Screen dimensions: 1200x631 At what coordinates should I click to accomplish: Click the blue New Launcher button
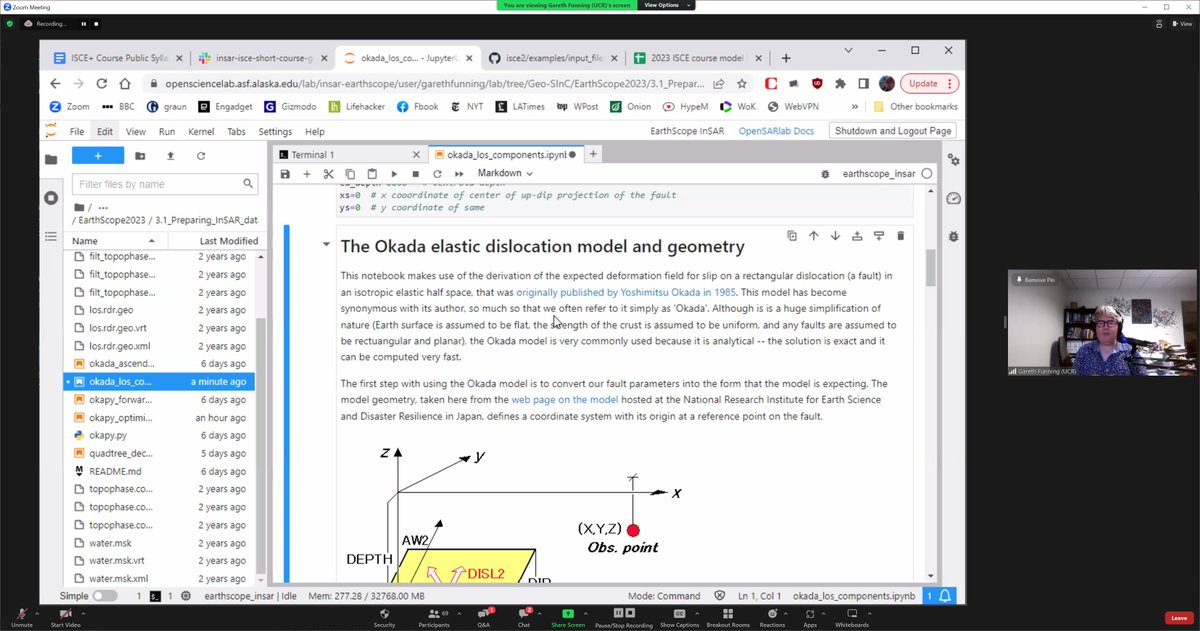[x=98, y=156]
